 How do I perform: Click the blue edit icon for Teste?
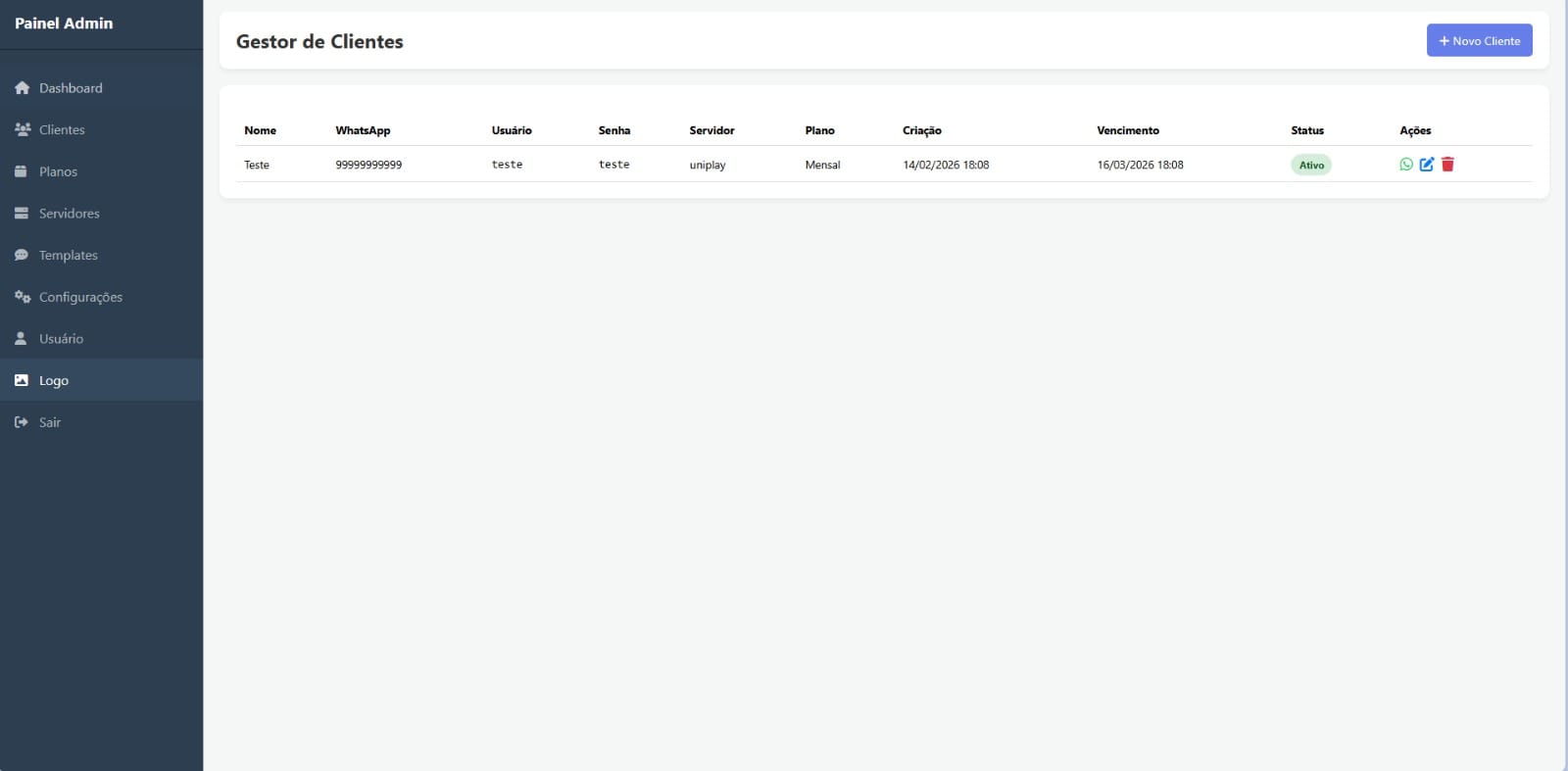1427,165
